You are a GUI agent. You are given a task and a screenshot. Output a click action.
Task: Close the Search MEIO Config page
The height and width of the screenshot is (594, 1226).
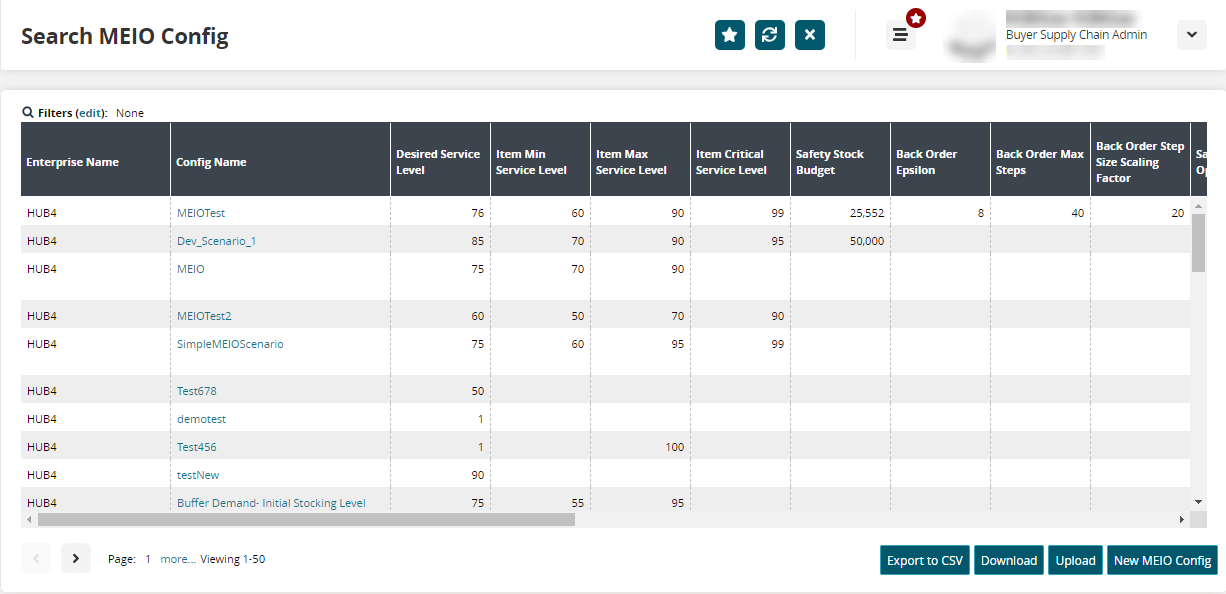(810, 35)
